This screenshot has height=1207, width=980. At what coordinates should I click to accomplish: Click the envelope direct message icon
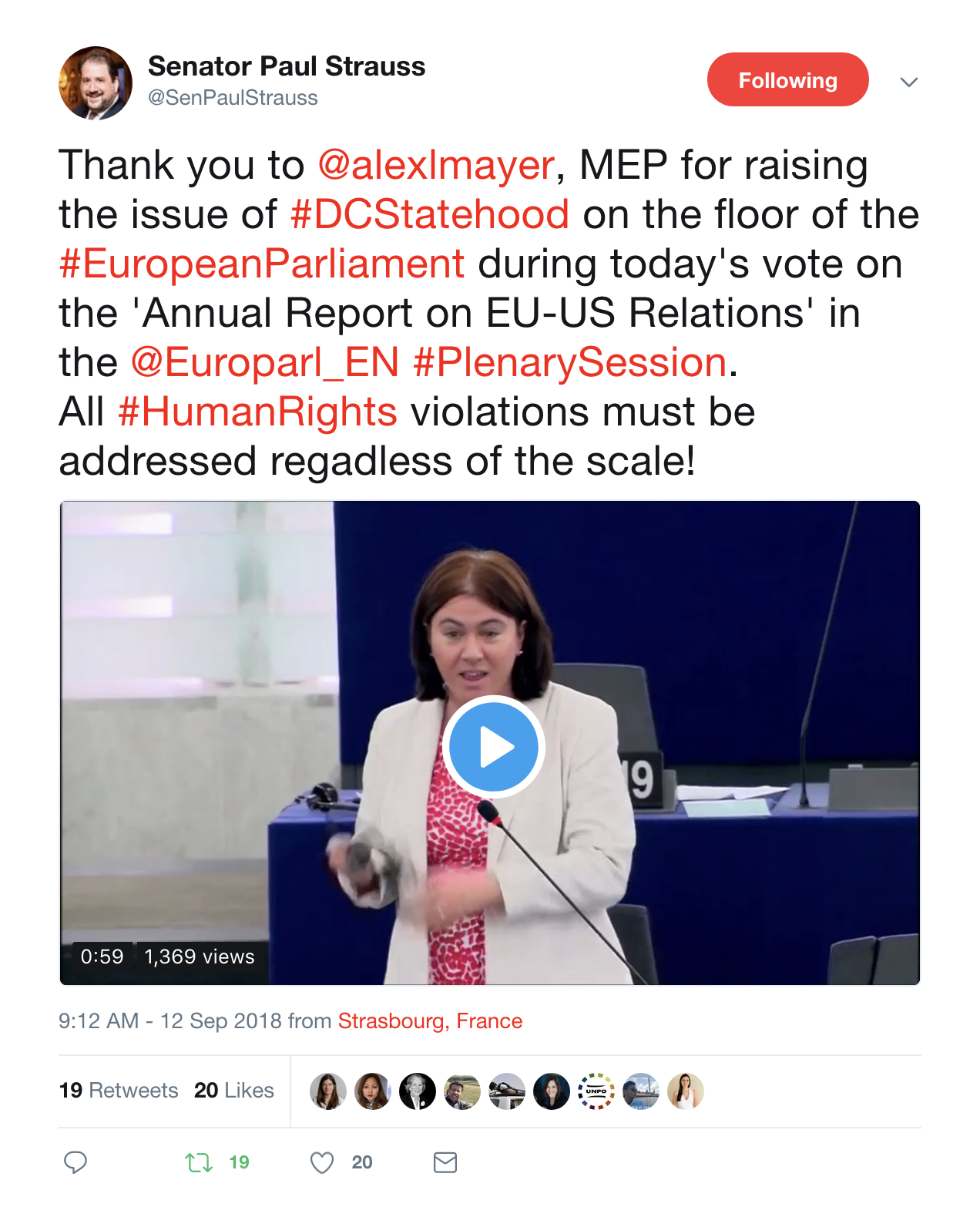[445, 1162]
